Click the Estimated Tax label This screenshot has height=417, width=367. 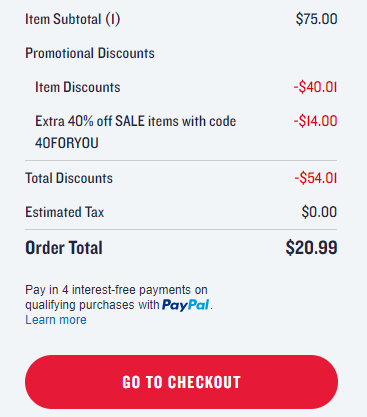coord(65,212)
